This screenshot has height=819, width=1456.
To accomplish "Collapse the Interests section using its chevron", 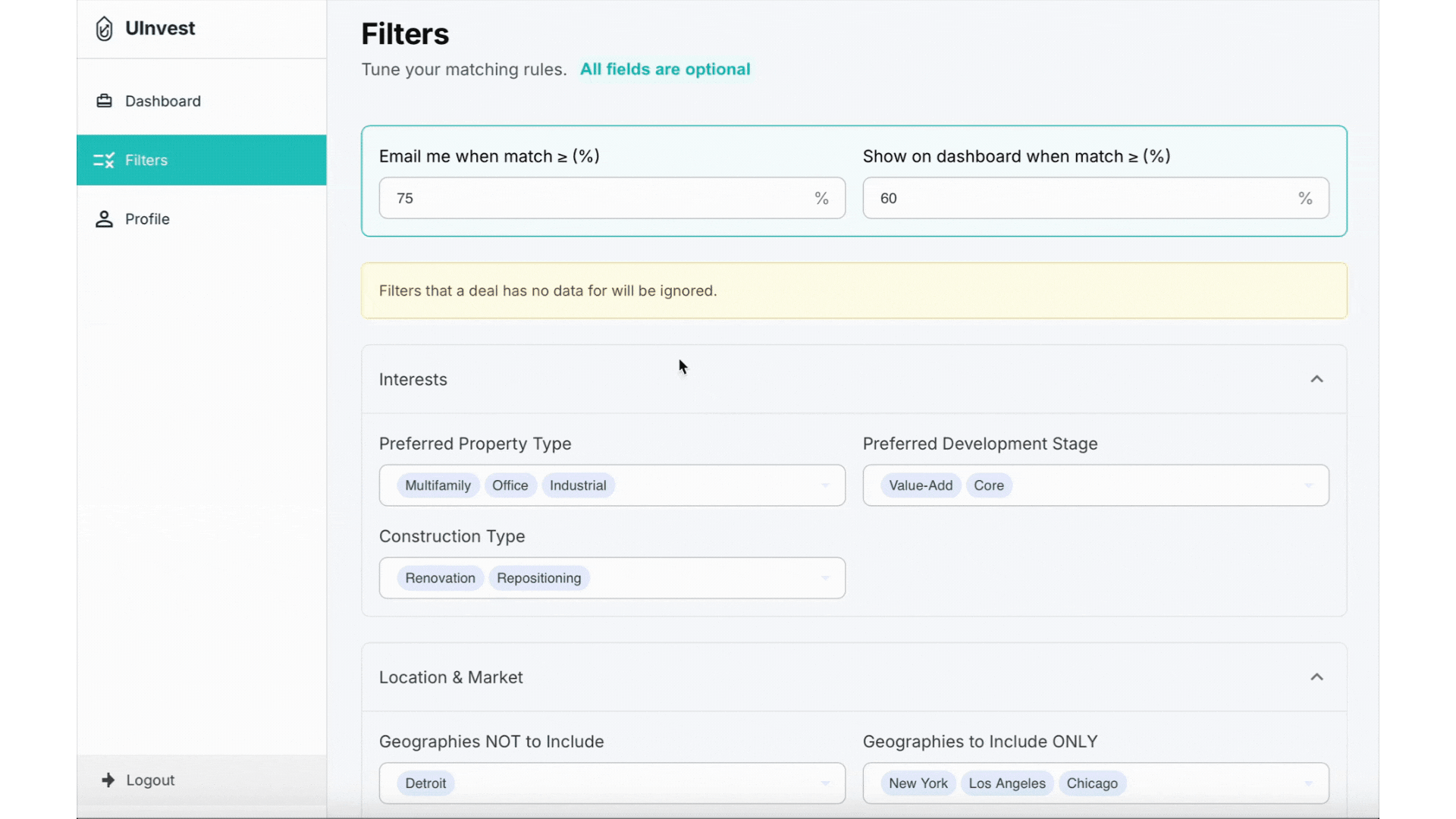I will [x=1317, y=378].
